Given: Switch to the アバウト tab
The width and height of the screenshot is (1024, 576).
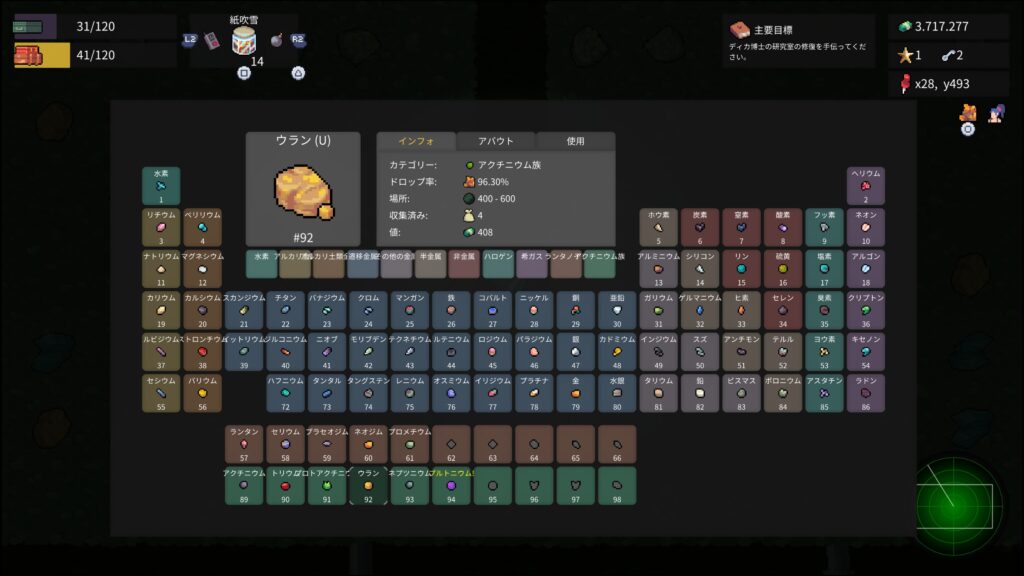Looking at the screenshot, I should [x=496, y=141].
